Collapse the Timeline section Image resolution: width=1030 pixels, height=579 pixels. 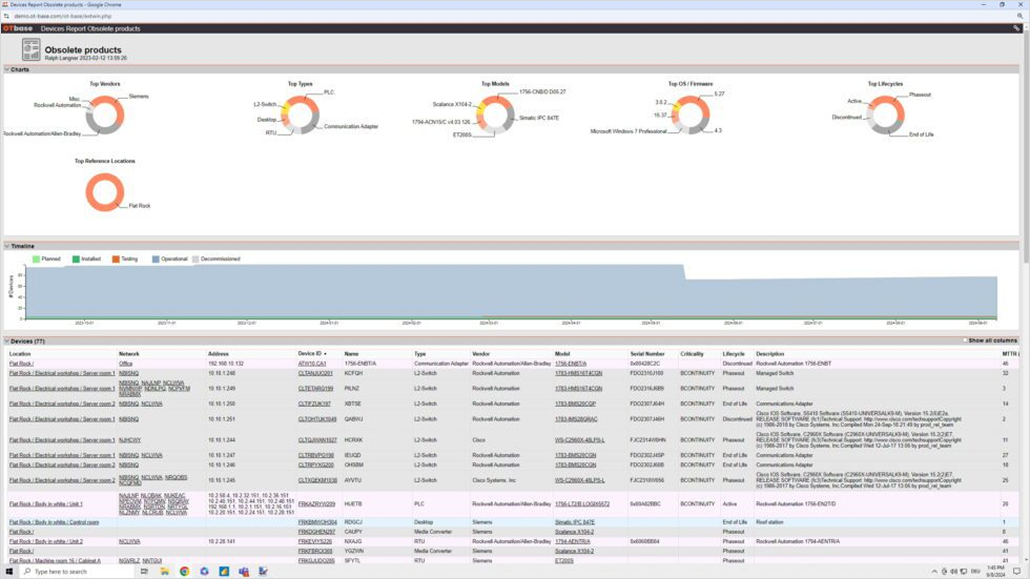pos(7,246)
